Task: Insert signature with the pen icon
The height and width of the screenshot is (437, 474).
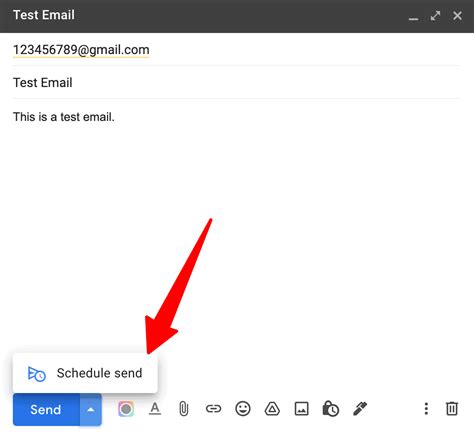Action: pos(360,409)
